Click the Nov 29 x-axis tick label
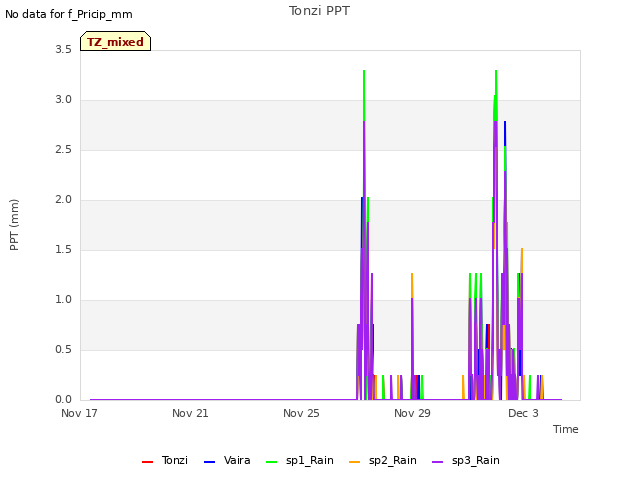This screenshot has width=640, height=480. pyautogui.click(x=412, y=413)
